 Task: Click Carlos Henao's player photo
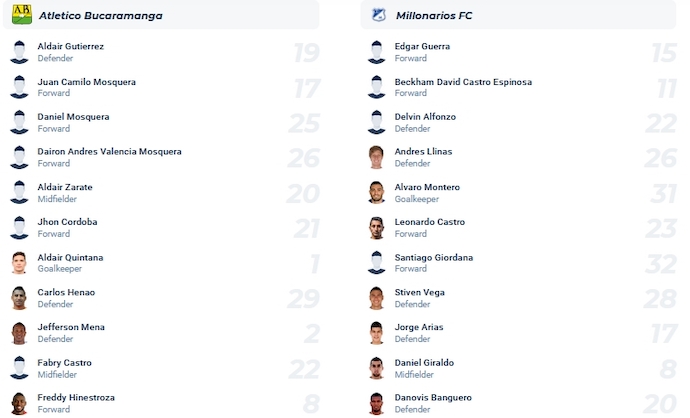pyautogui.click(x=19, y=298)
